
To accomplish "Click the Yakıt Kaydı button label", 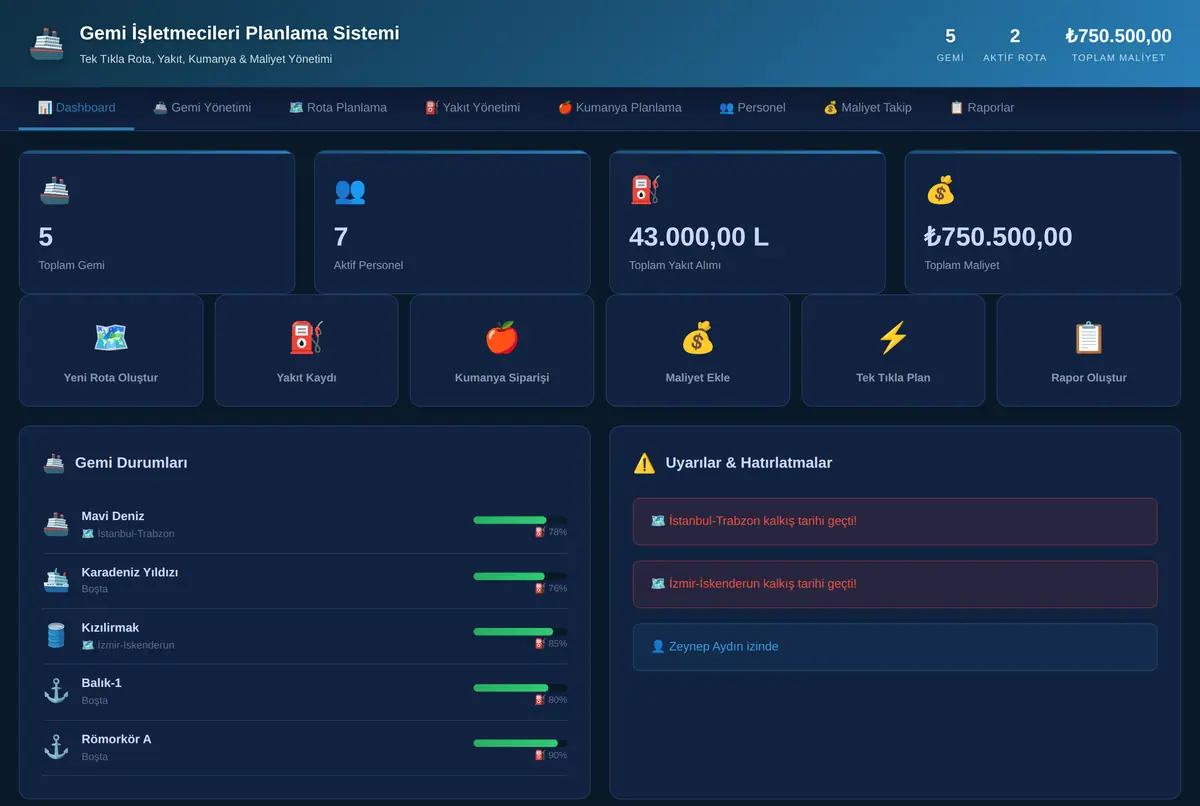I will (306, 378).
